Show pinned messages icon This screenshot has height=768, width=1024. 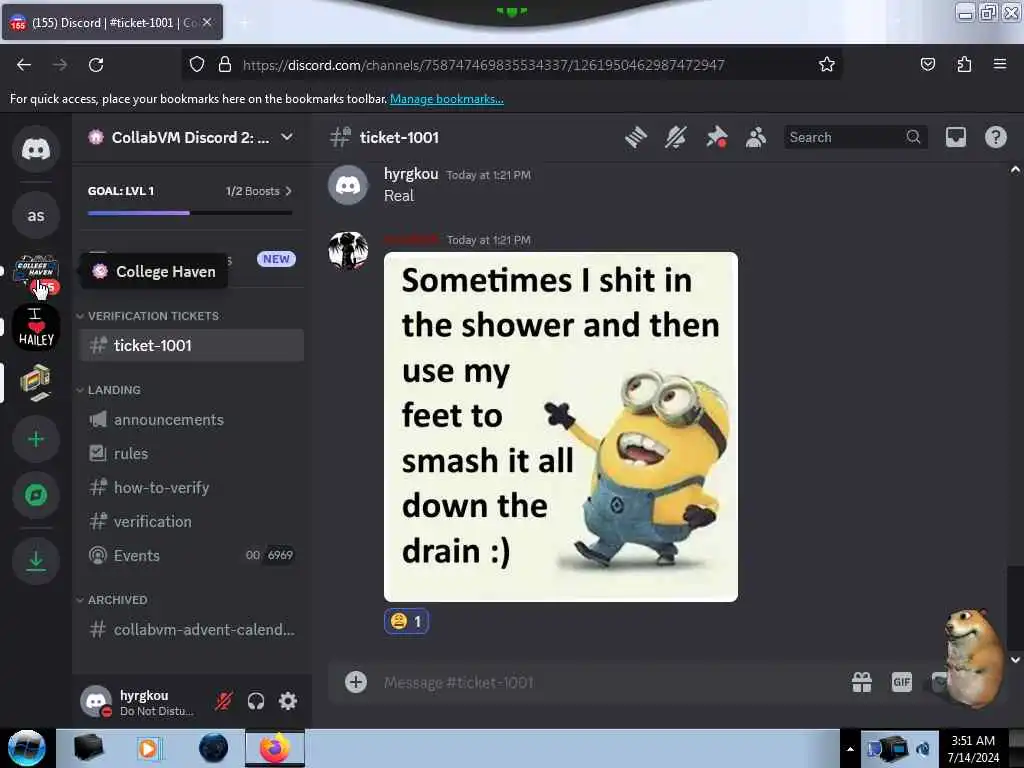(x=716, y=137)
